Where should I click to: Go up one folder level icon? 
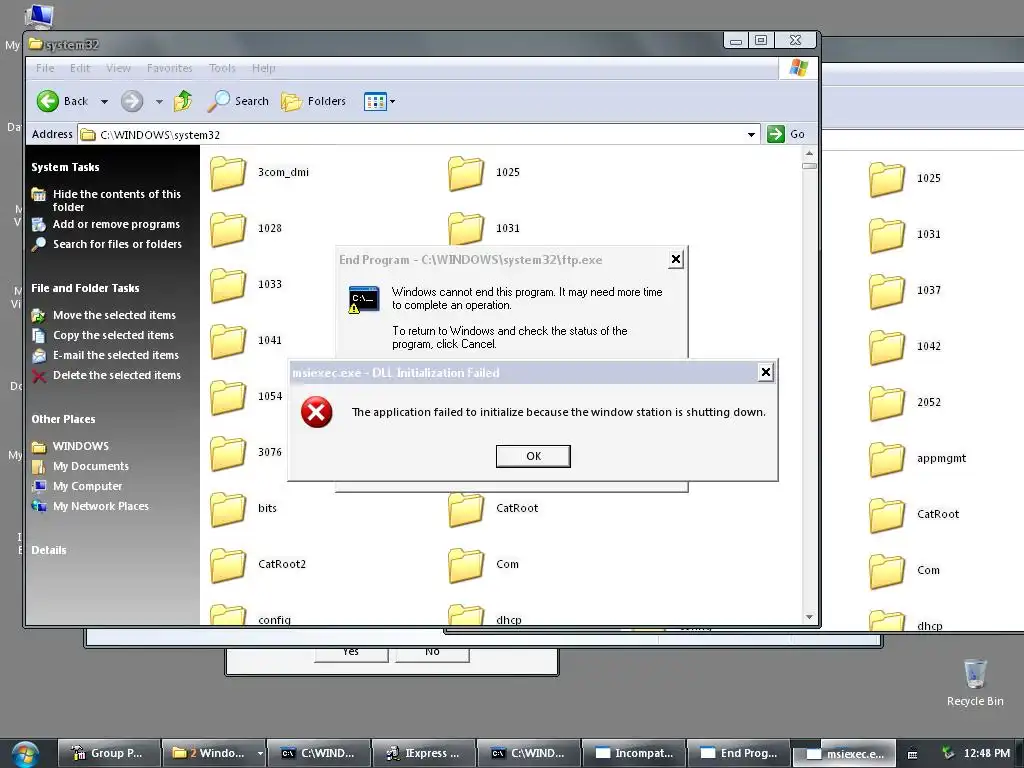coord(183,101)
